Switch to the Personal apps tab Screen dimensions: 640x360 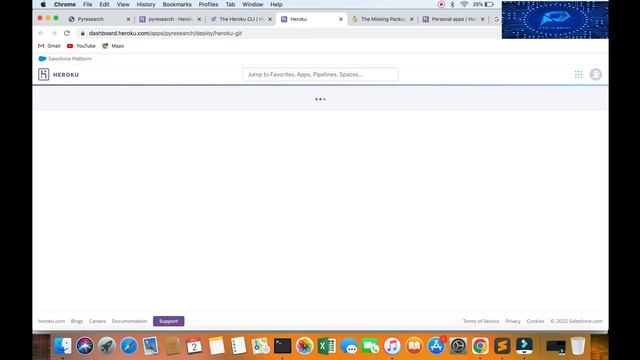coord(452,19)
